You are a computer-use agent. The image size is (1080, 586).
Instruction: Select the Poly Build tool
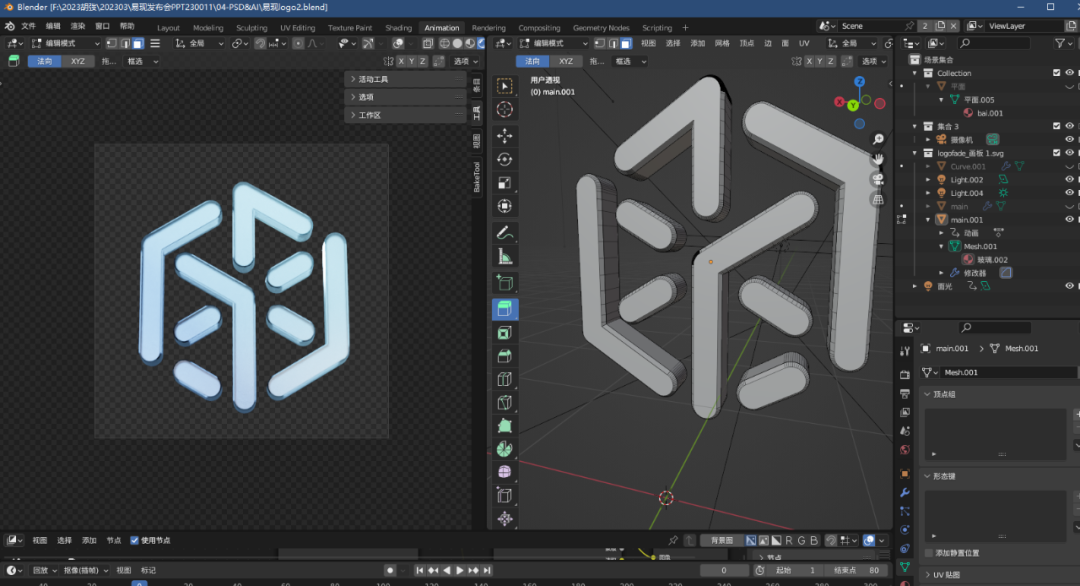[x=505, y=426]
